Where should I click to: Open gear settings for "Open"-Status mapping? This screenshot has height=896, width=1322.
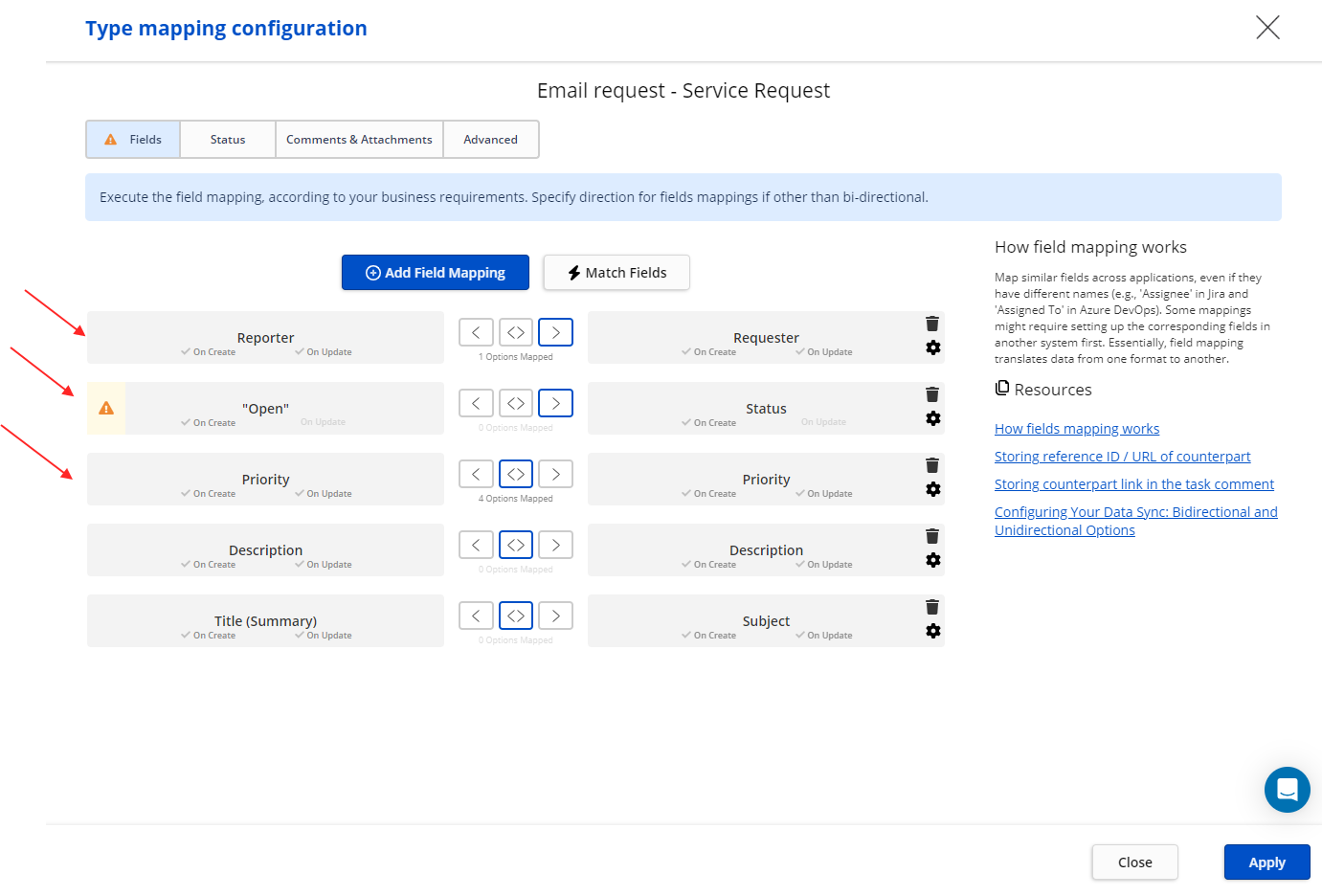tap(933, 418)
